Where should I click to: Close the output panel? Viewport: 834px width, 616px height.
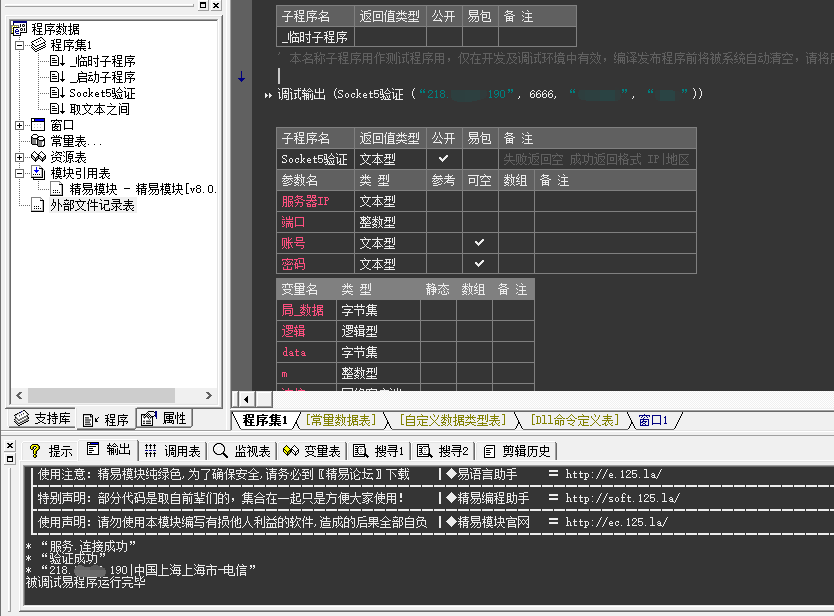click(10, 445)
